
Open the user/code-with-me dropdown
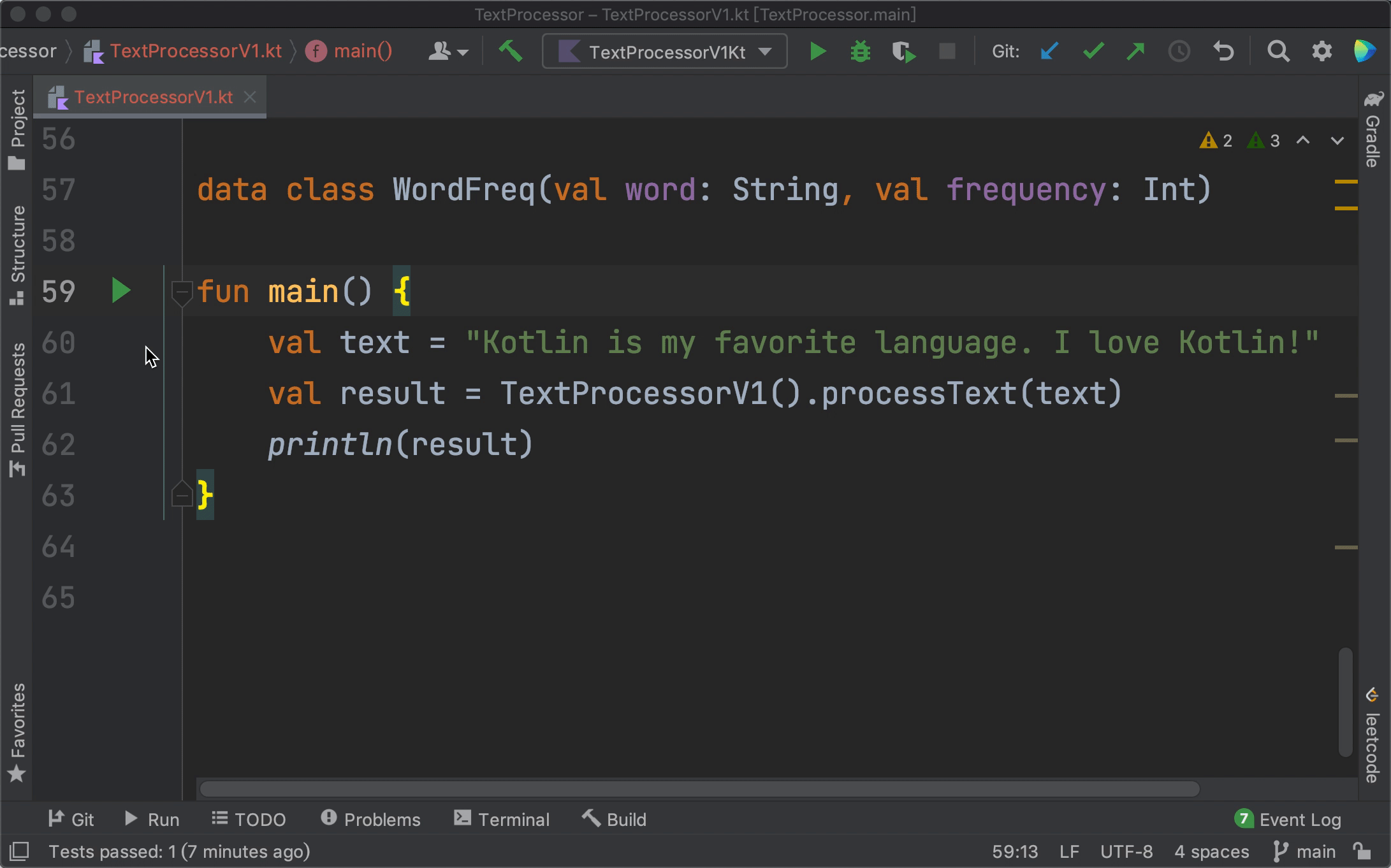click(448, 52)
